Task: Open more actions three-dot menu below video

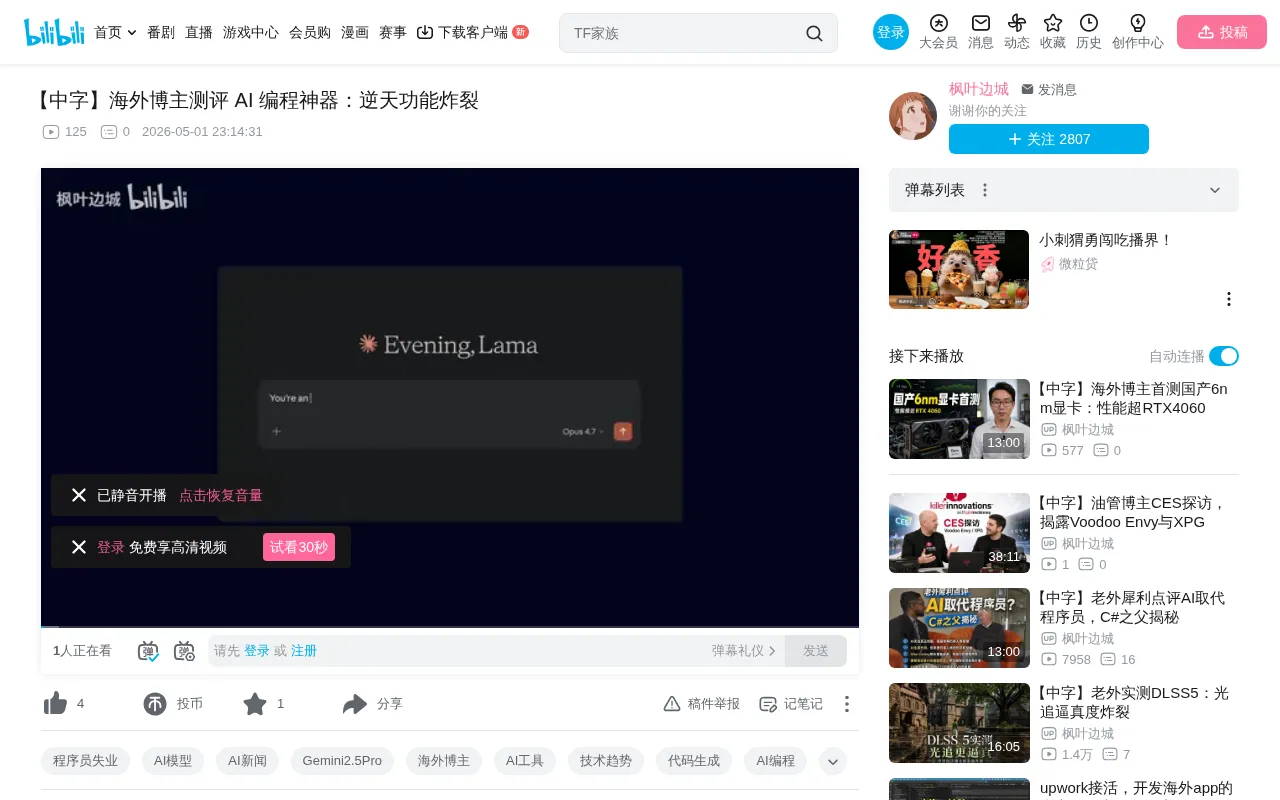Action: click(x=847, y=704)
